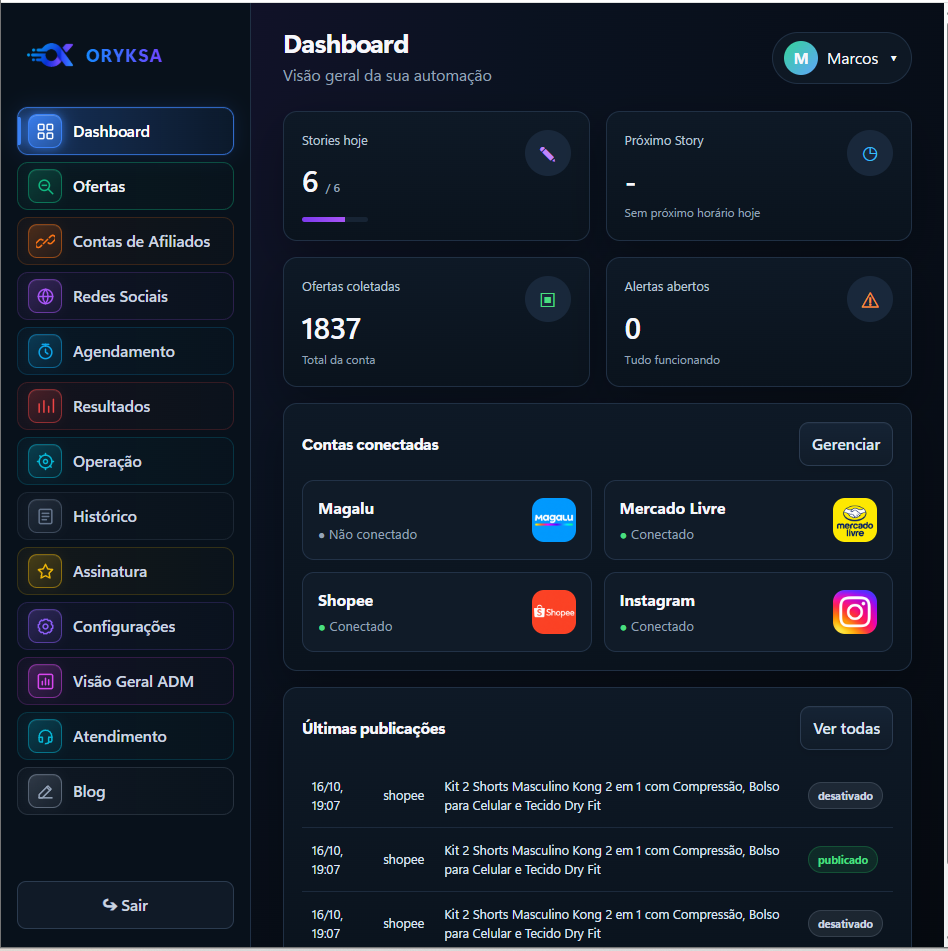948x951 pixels.
Task: Click the clock icon in Próximo Story card
Action: pos(870,153)
